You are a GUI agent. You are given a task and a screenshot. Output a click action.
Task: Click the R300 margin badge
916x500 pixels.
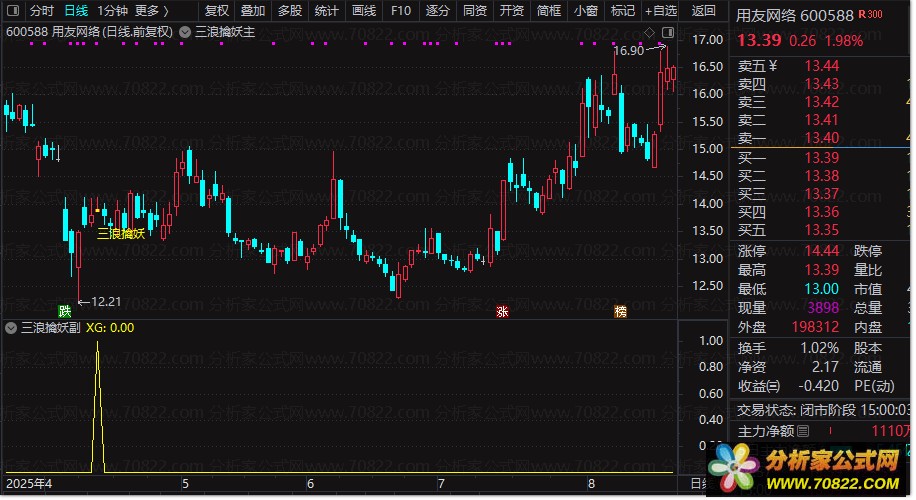[870, 14]
